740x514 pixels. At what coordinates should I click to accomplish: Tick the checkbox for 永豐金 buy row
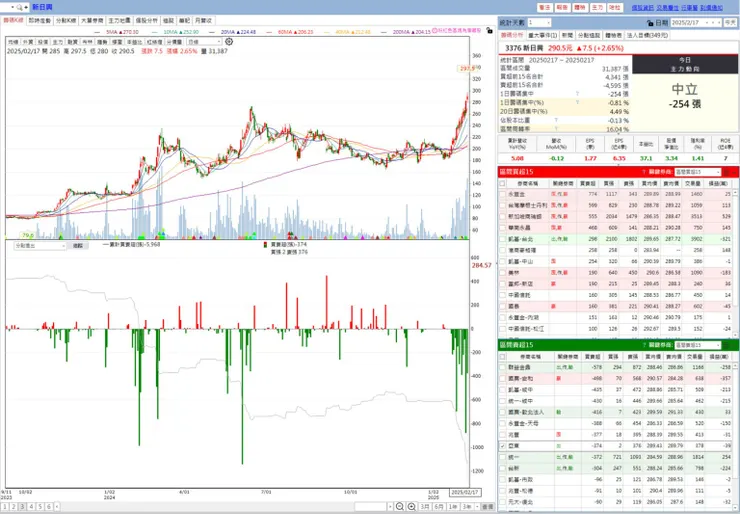pos(503,194)
